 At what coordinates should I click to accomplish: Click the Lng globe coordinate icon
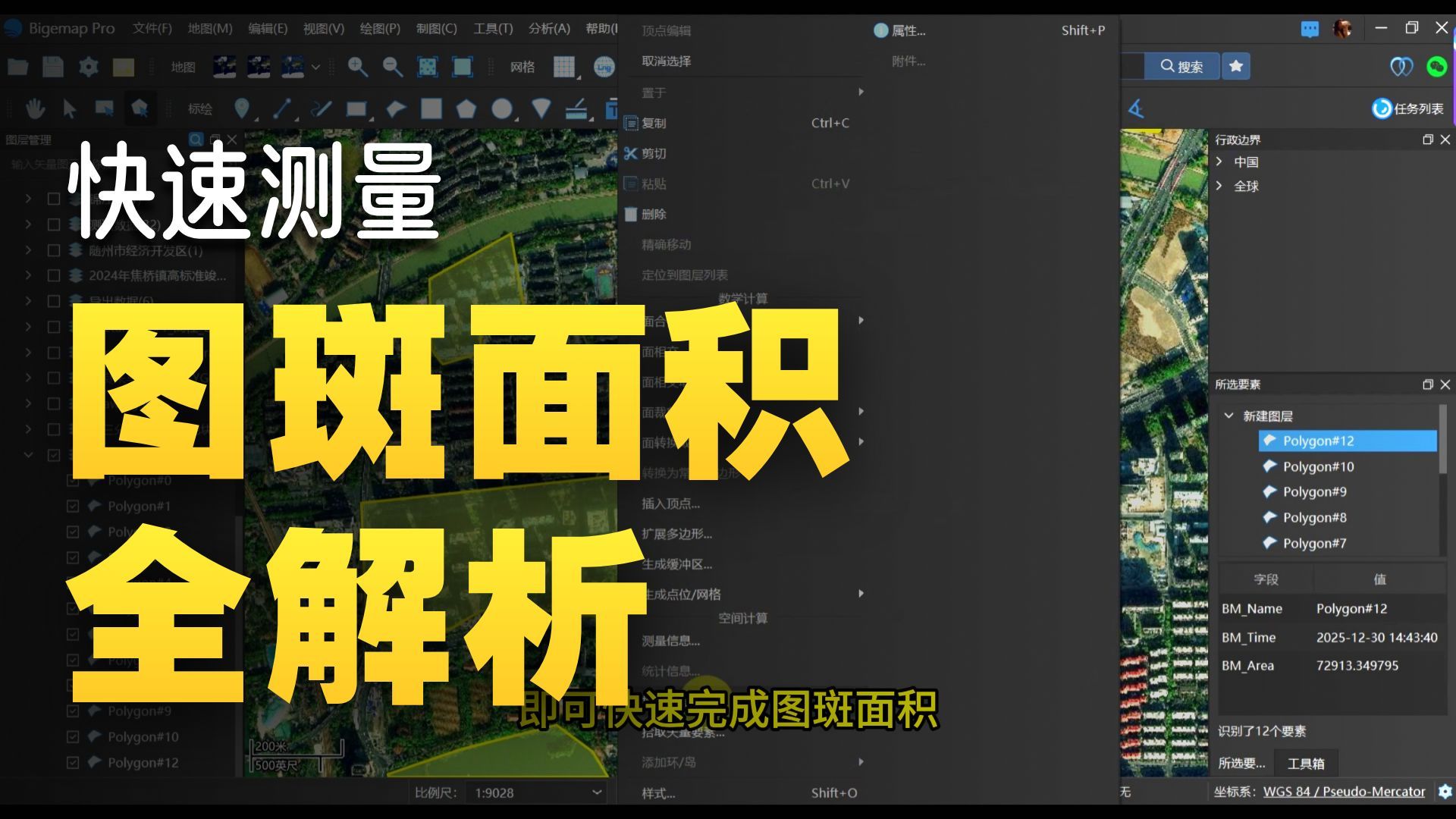(x=604, y=67)
